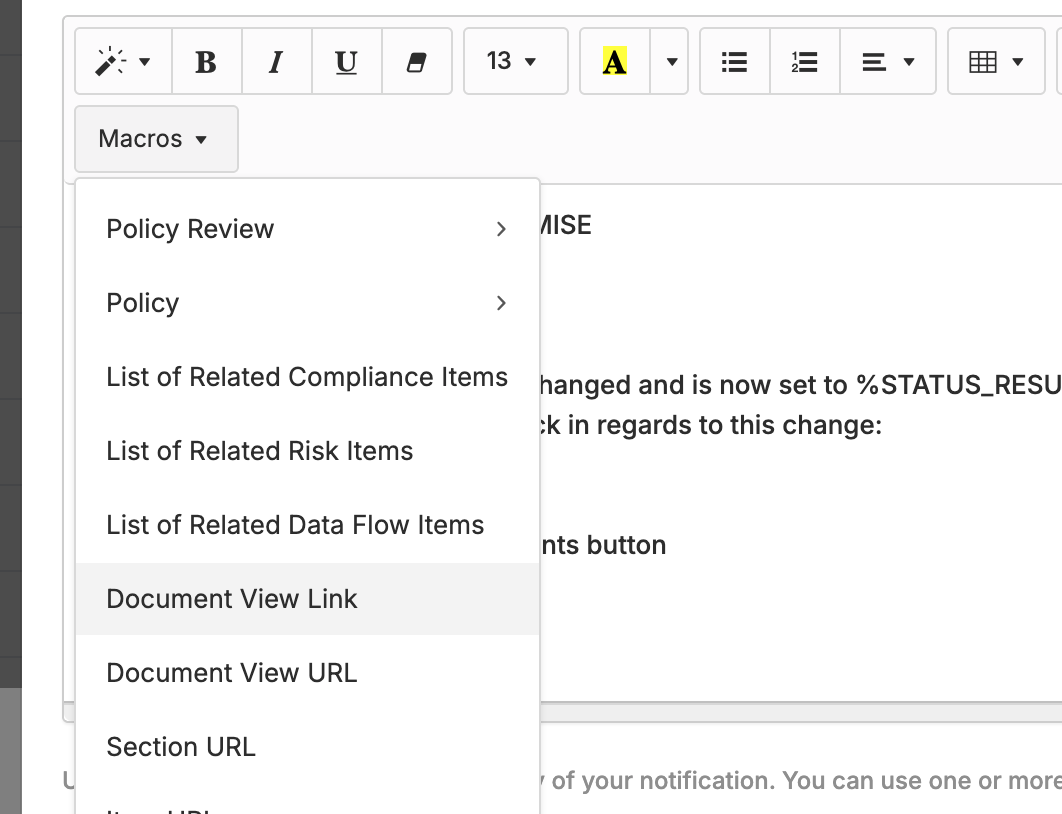The height and width of the screenshot is (814, 1062).
Task: Click the eraser remove font style icon
Action: (416, 62)
